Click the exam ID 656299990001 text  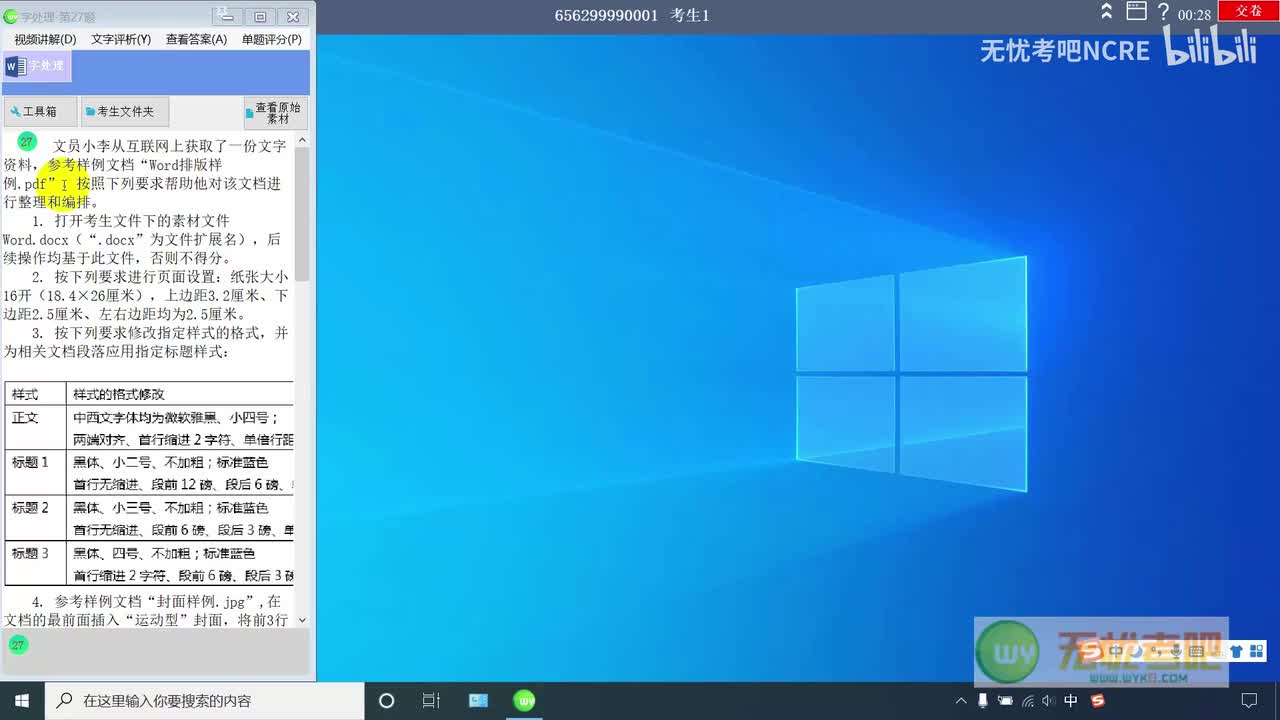click(x=606, y=15)
